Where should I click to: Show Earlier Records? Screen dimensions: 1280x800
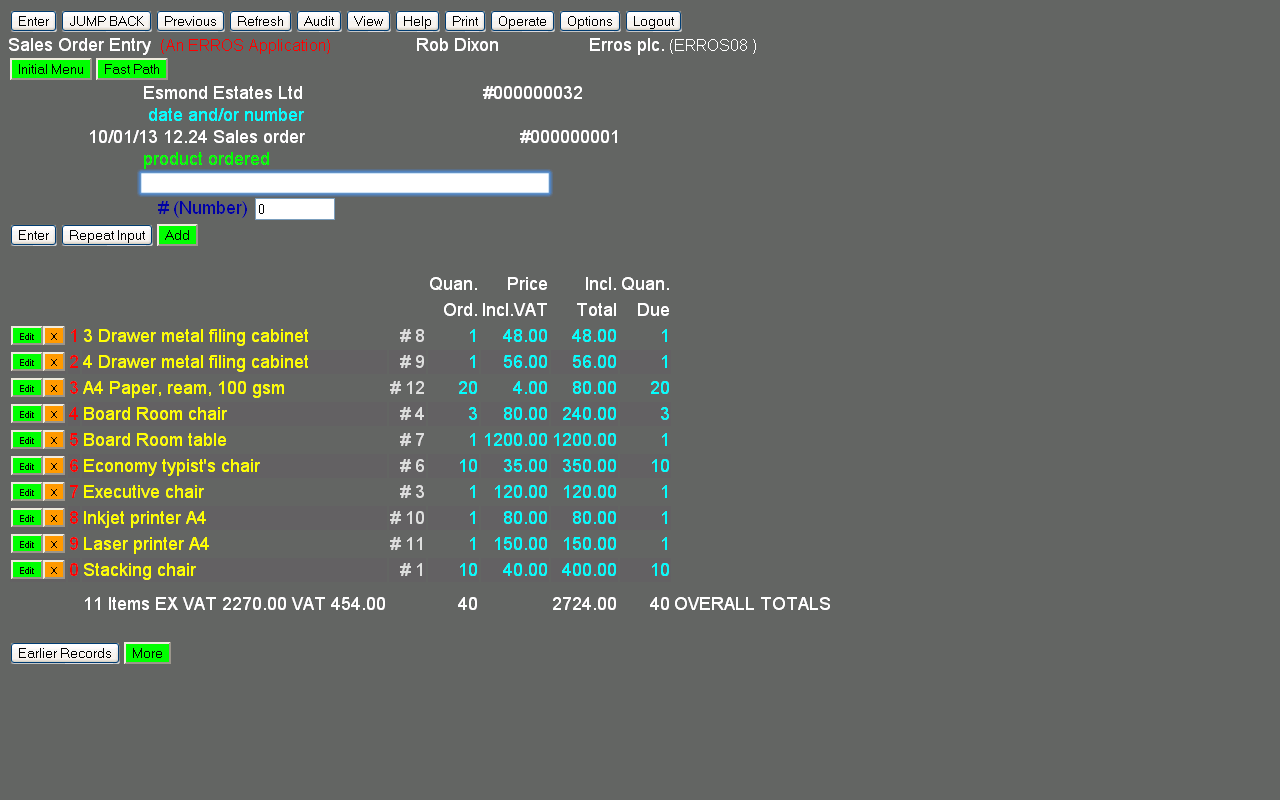click(65, 653)
